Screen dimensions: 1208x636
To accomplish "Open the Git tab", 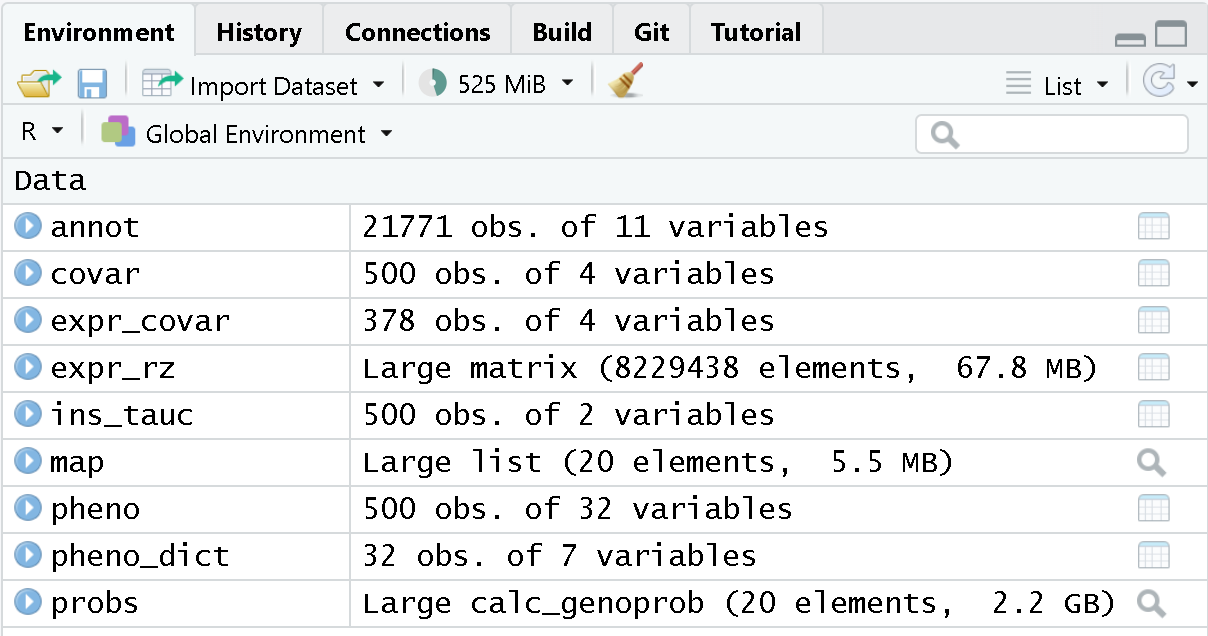I will point(651,31).
